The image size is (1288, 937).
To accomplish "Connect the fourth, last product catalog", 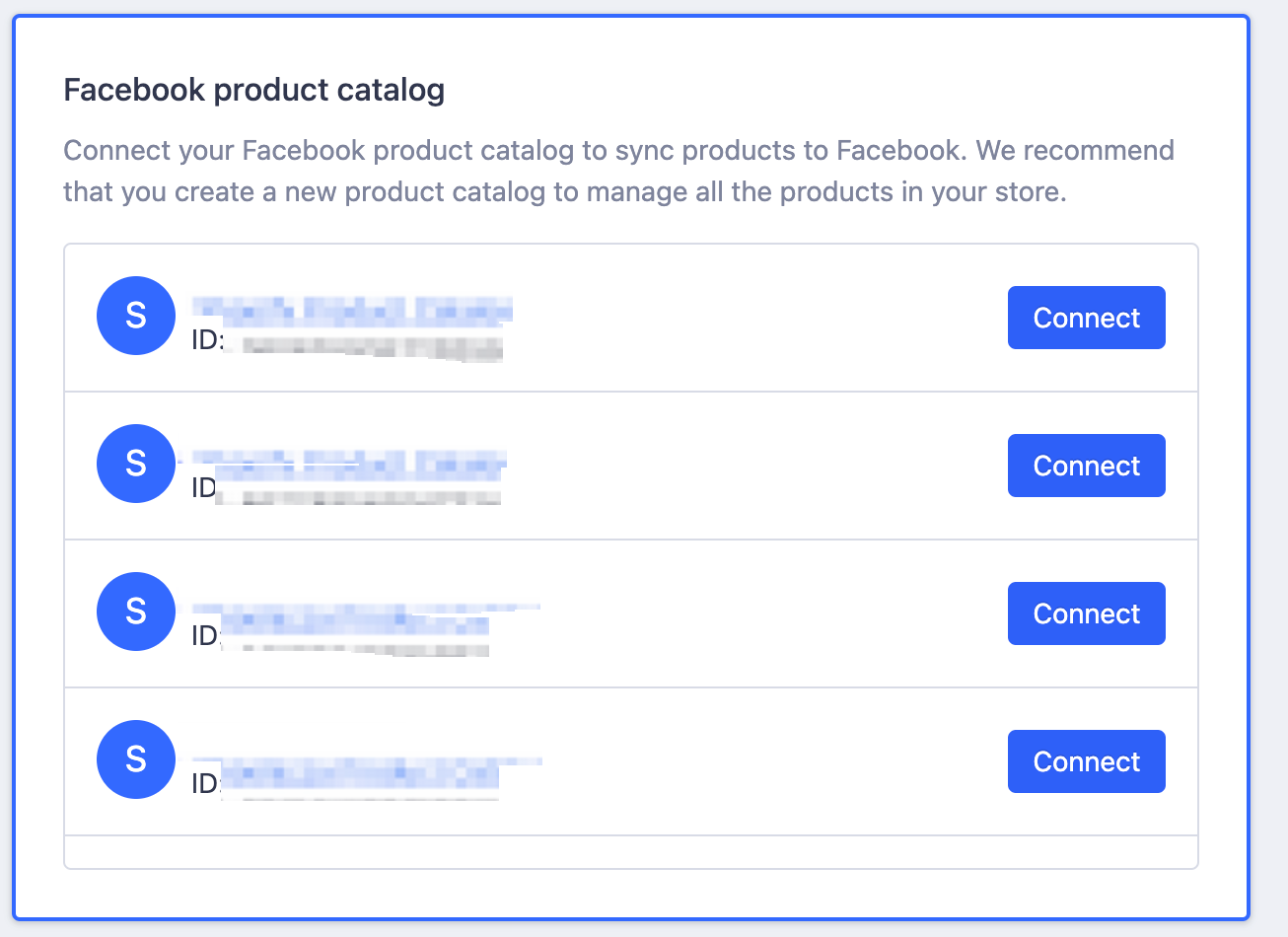I will (1086, 761).
